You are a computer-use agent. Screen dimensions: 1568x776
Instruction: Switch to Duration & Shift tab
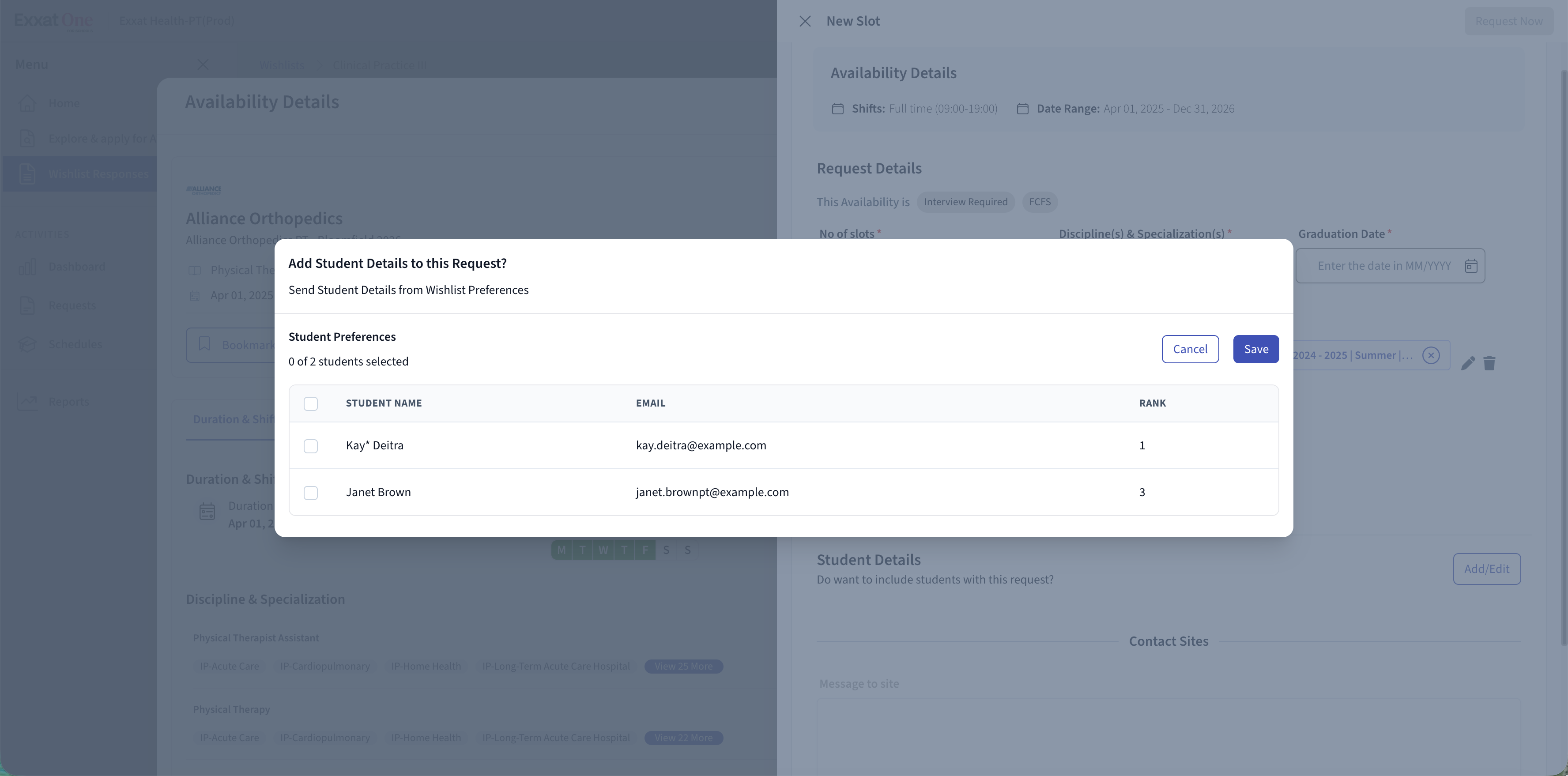[x=233, y=419]
